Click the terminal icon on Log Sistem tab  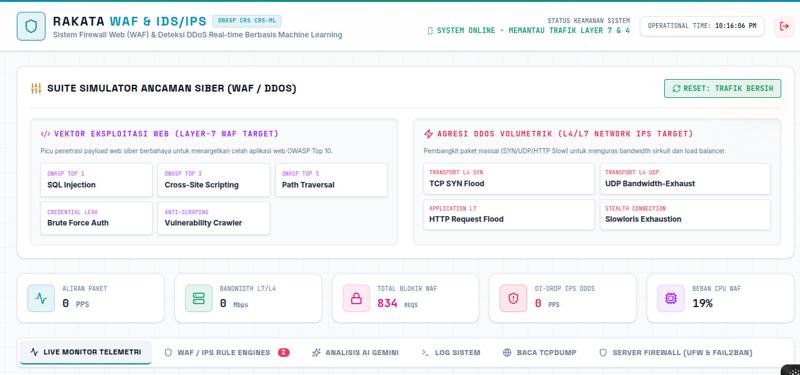425,353
